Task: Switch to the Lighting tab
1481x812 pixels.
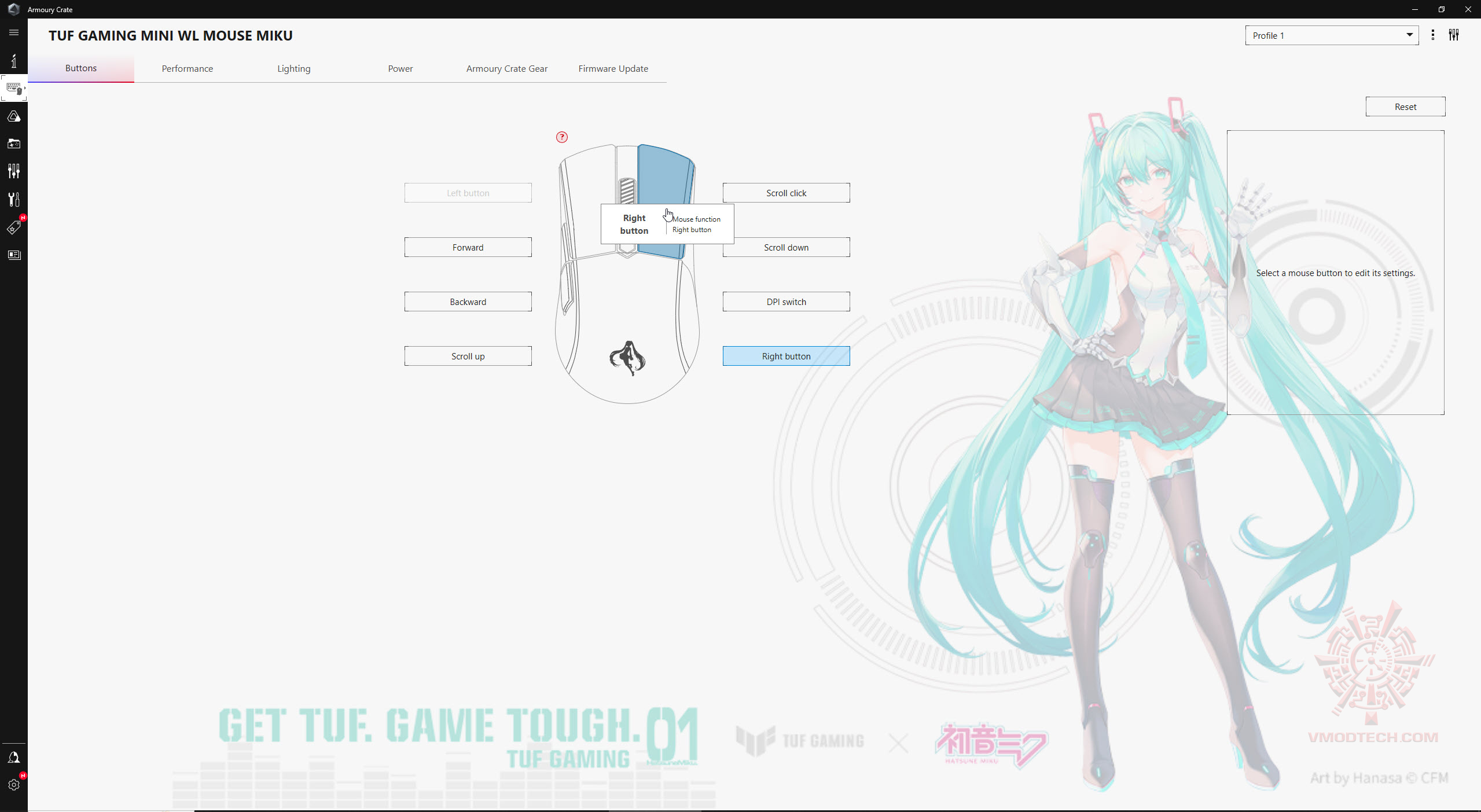Action: 293,68
